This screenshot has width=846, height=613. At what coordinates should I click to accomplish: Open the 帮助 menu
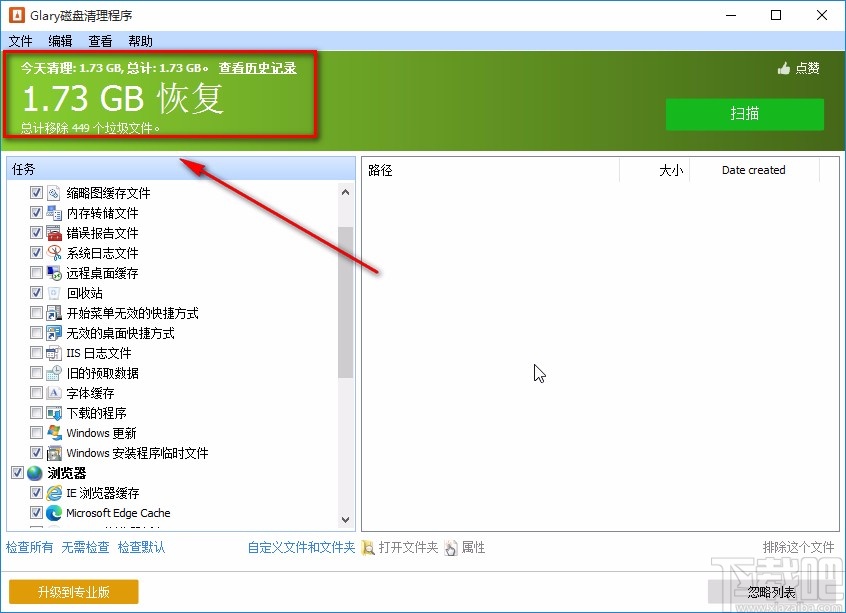point(140,41)
